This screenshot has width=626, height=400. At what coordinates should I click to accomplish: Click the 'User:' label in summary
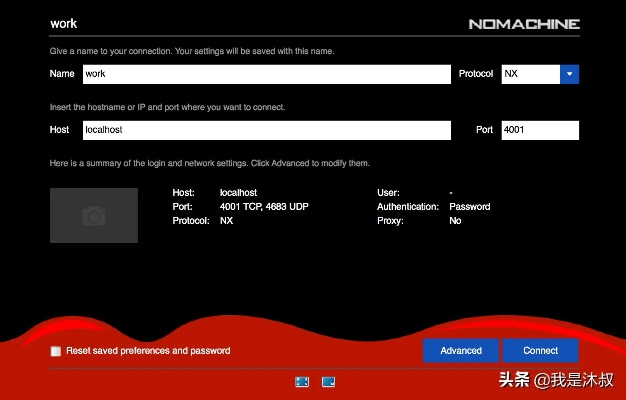pyautogui.click(x=388, y=193)
